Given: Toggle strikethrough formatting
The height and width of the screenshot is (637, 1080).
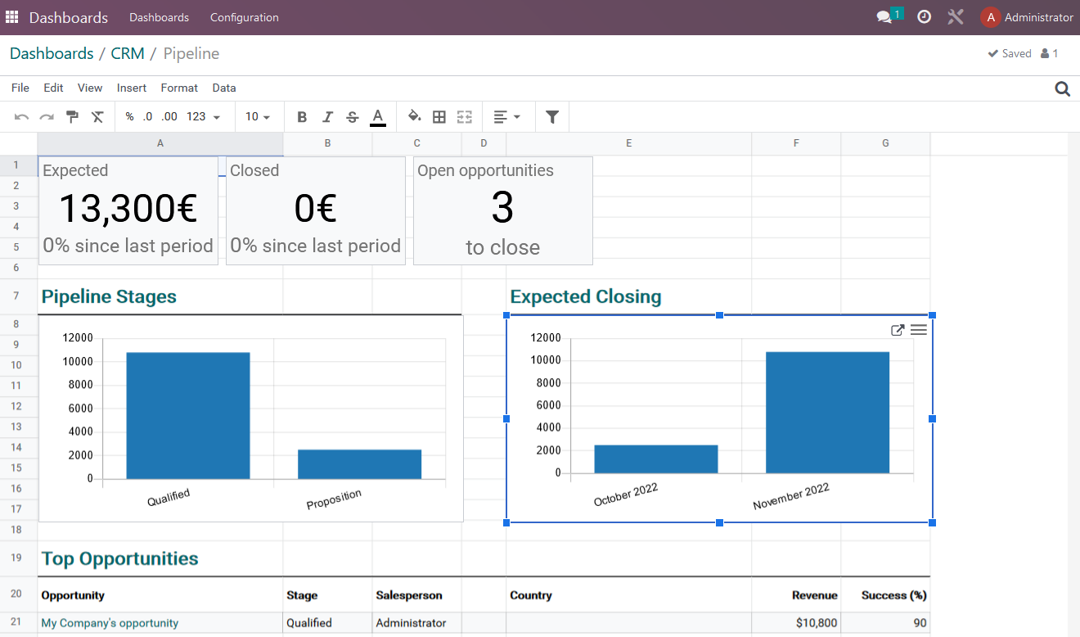Looking at the screenshot, I should (x=352, y=117).
